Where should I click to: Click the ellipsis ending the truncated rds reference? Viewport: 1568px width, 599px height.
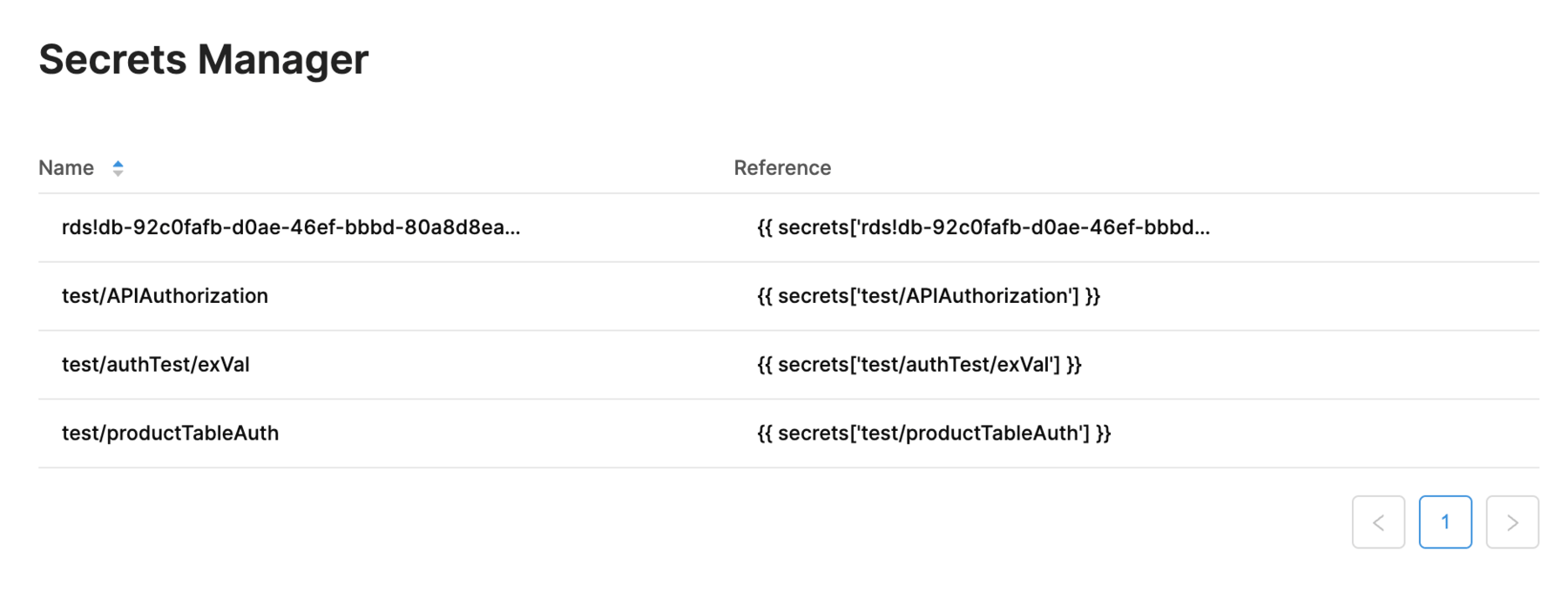pos(1202,231)
